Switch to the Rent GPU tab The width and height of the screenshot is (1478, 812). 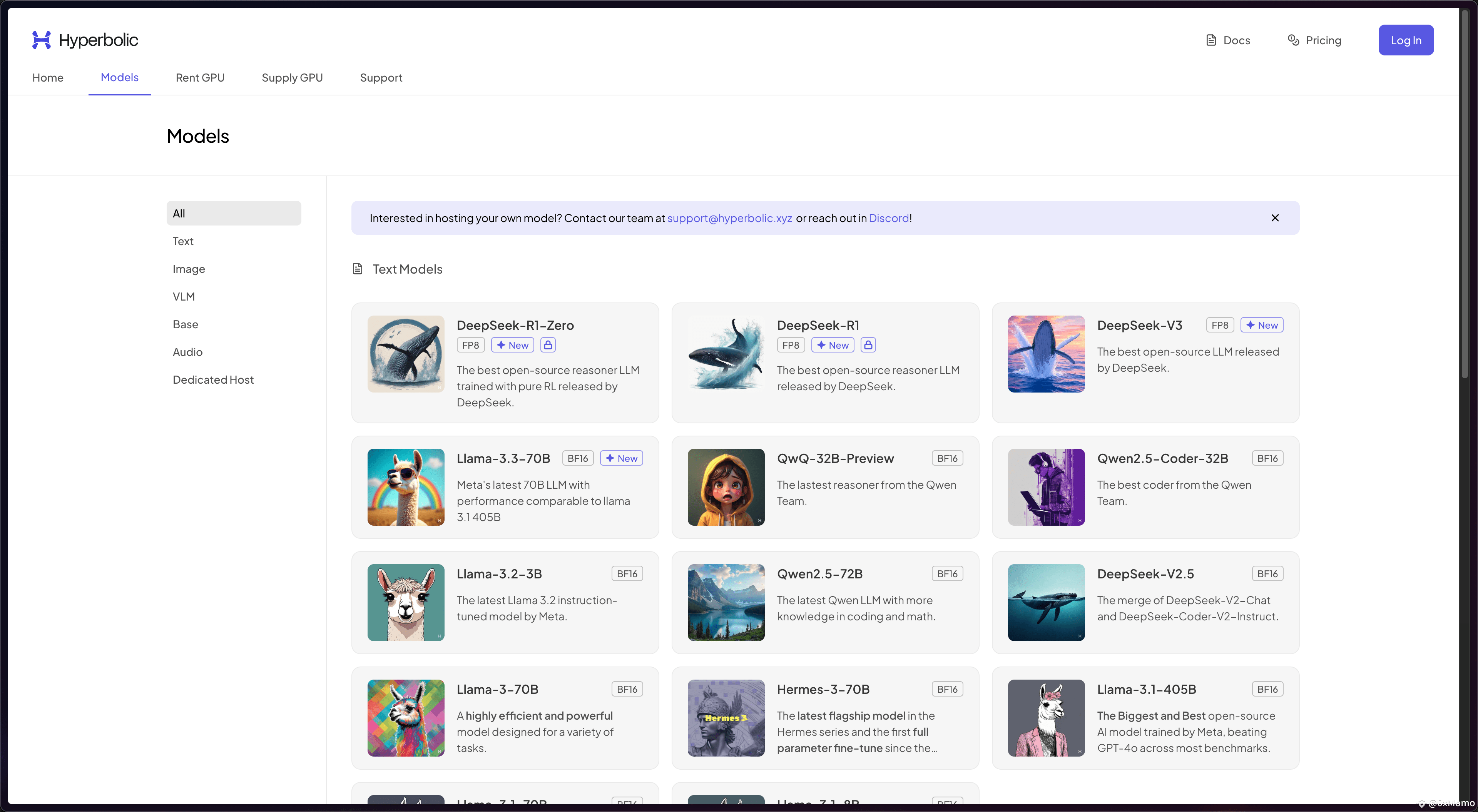pos(200,77)
